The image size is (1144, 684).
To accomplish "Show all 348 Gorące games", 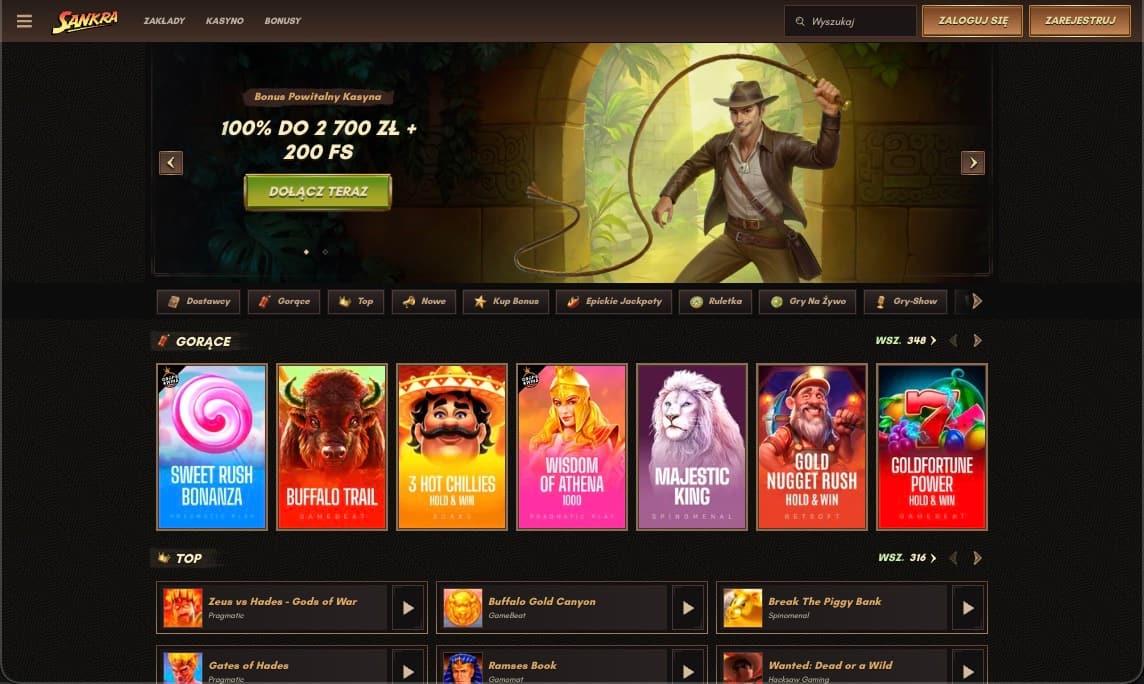I will click(905, 341).
